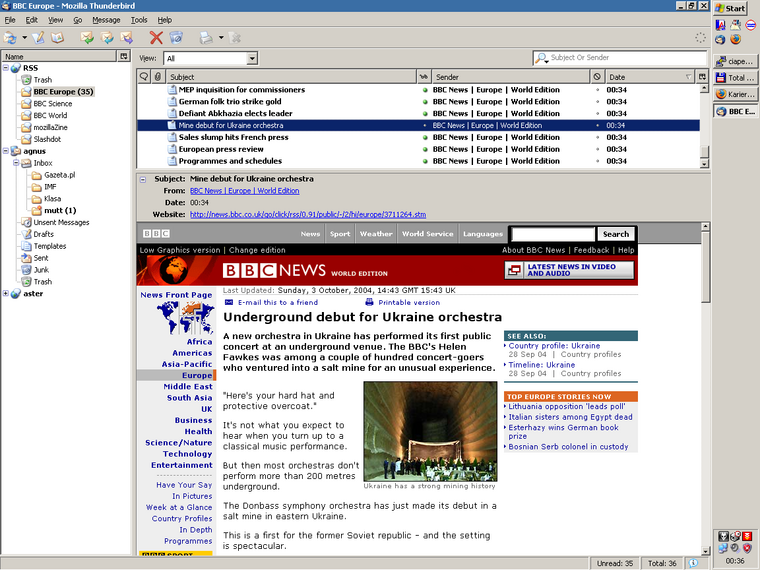Open the Get Mail dropdown arrow

pyautogui.click(x=24, y=37)
